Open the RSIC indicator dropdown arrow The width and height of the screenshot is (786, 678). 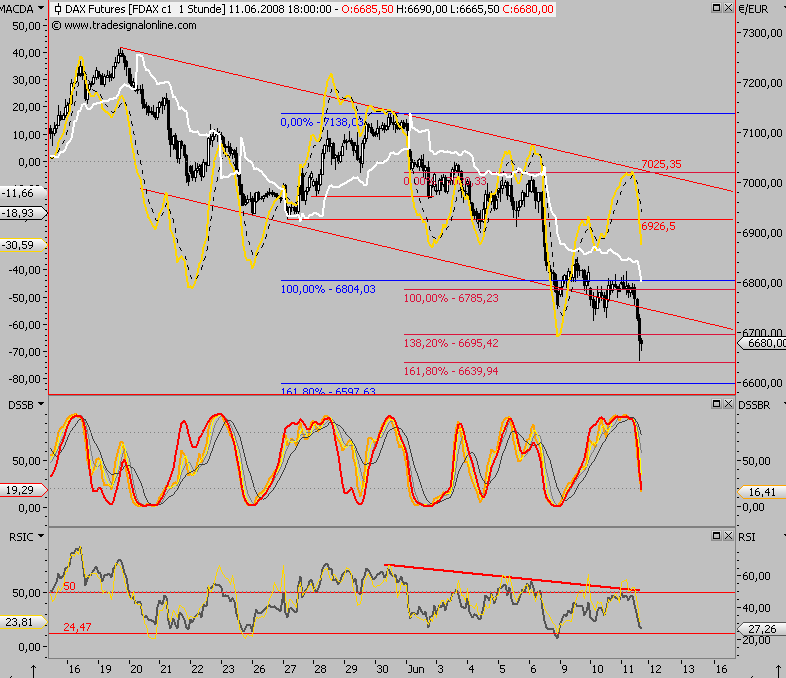[x=41, y=536]
